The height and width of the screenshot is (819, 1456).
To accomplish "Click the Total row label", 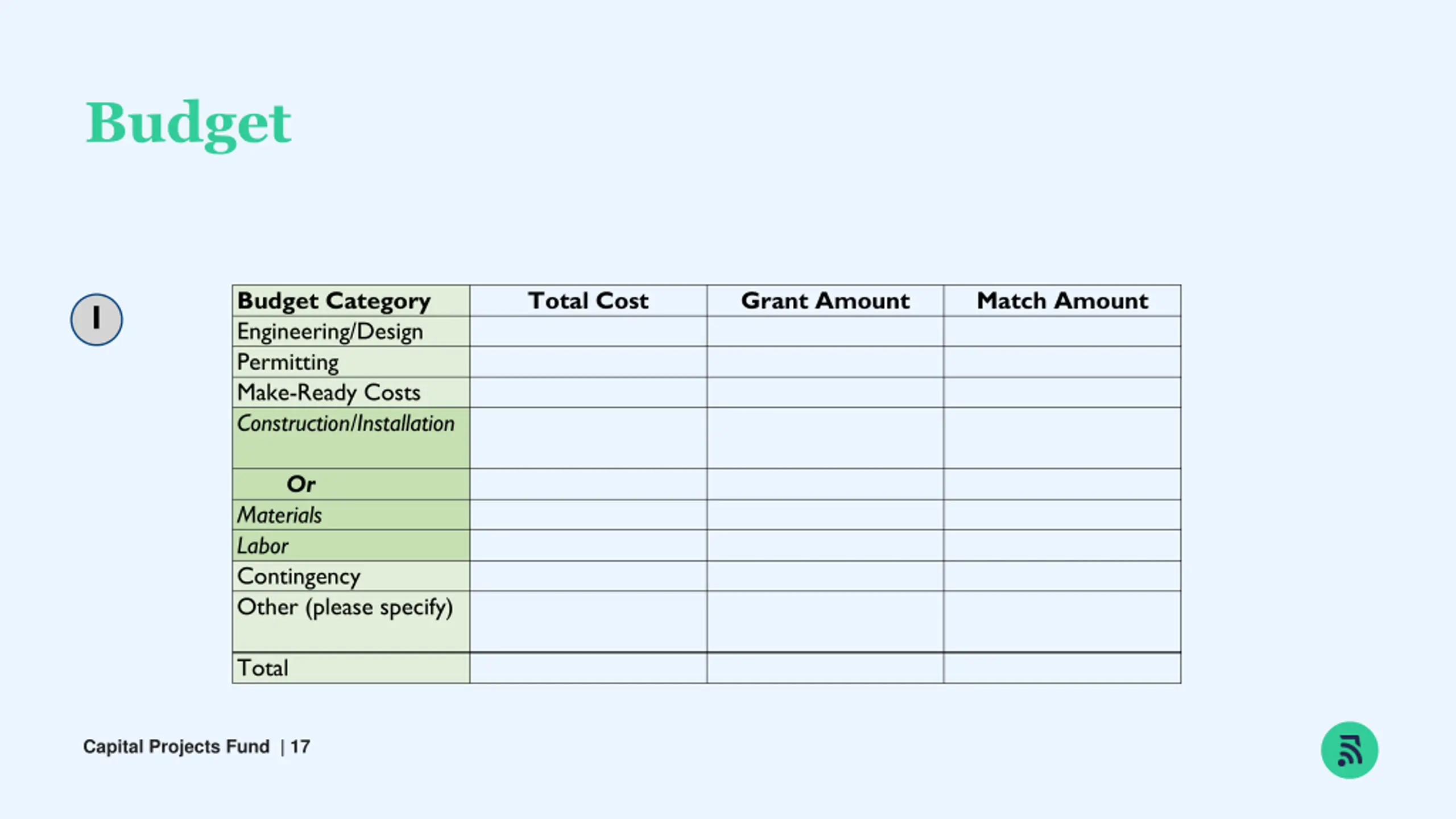I will 263,668.
